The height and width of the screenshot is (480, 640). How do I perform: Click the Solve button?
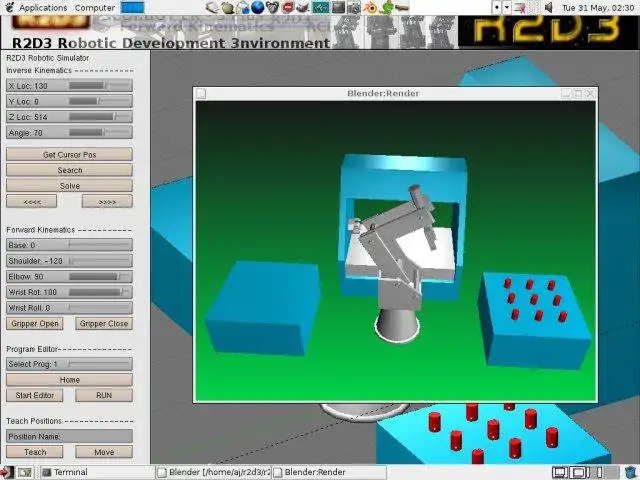69,186
